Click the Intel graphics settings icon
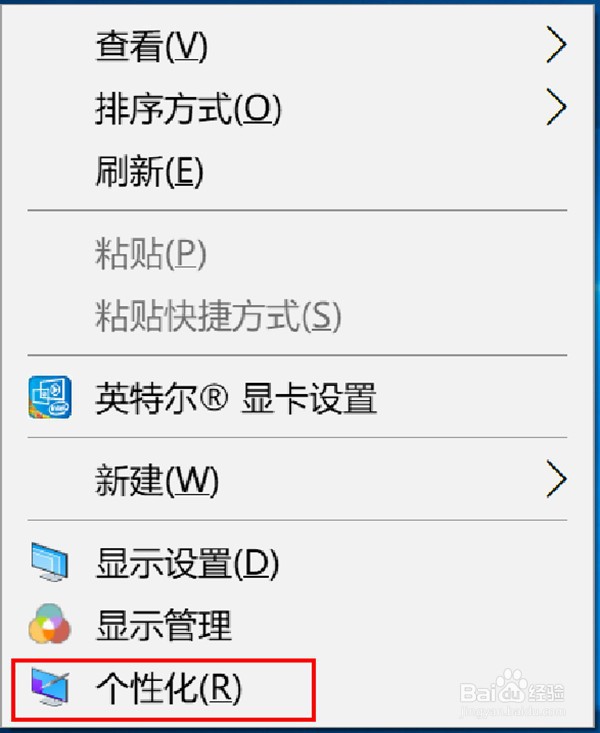Image resolution: width=600 pixels, height=733 pixels. (50, 397)
